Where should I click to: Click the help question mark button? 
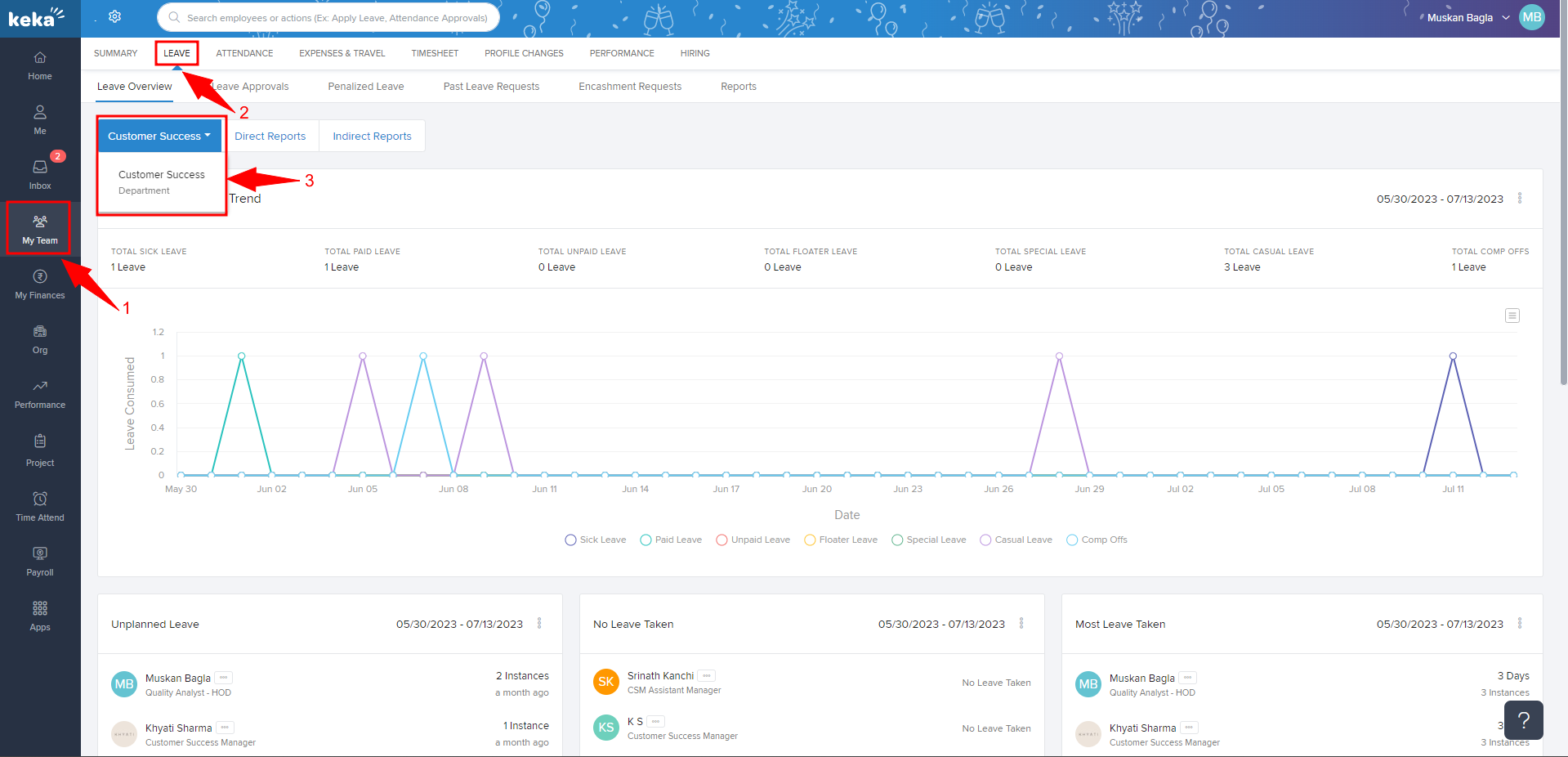click(x=1523, y=720)
